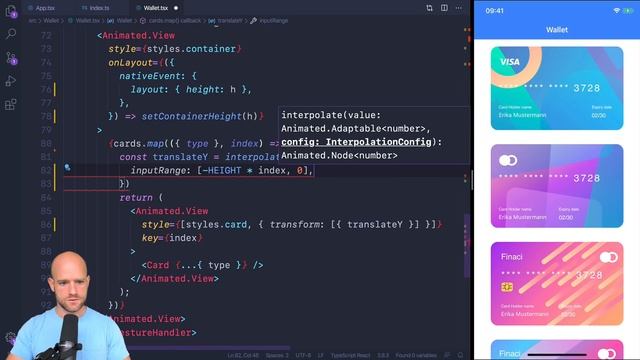Click the lightbulb quick-fix icon on line 82
640x360 pixels.
click(67, 167)
